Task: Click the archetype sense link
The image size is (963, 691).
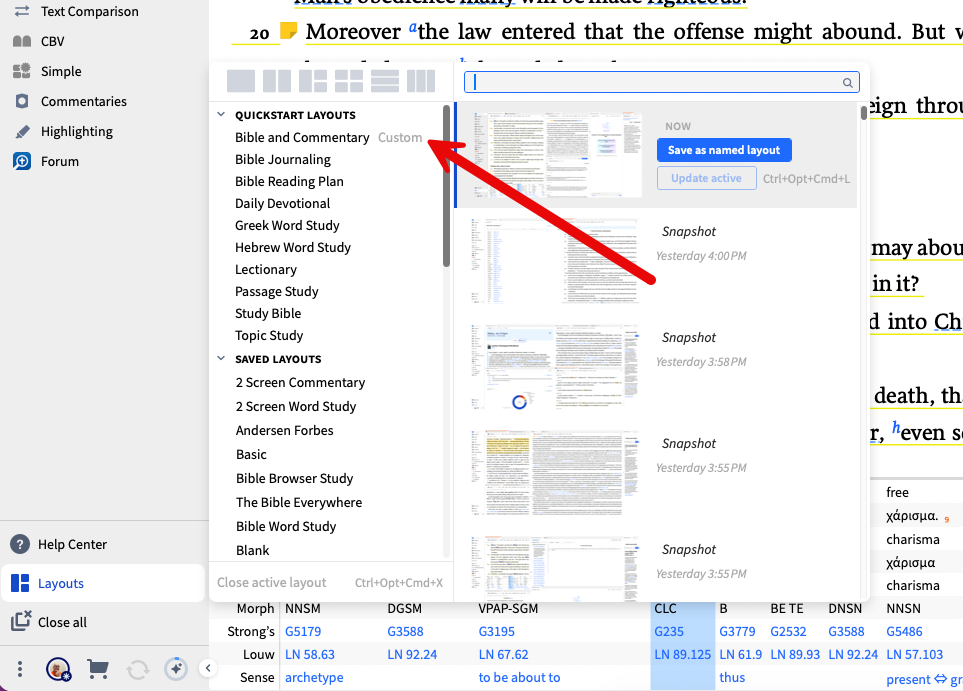Action: point(314,677)
